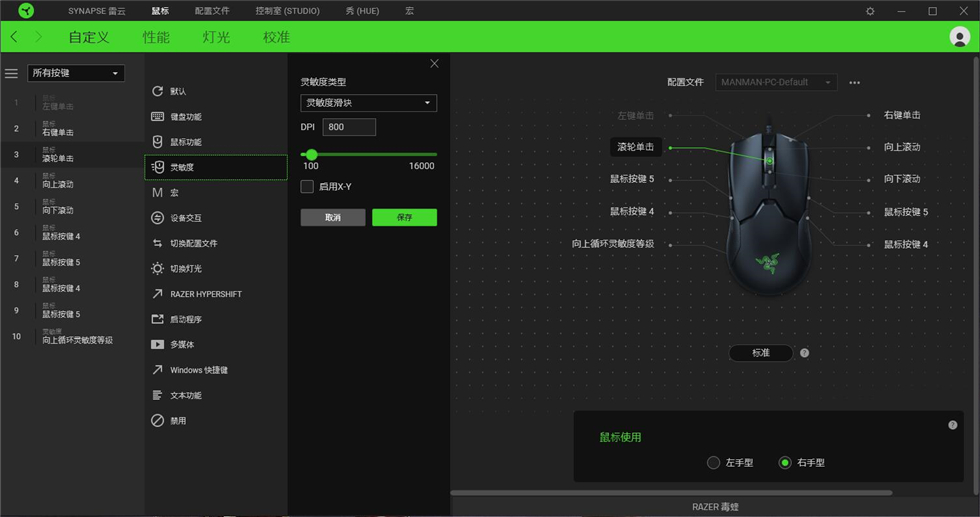
Task: Open the 配置文件 top menu
Action: coord(212,11)
